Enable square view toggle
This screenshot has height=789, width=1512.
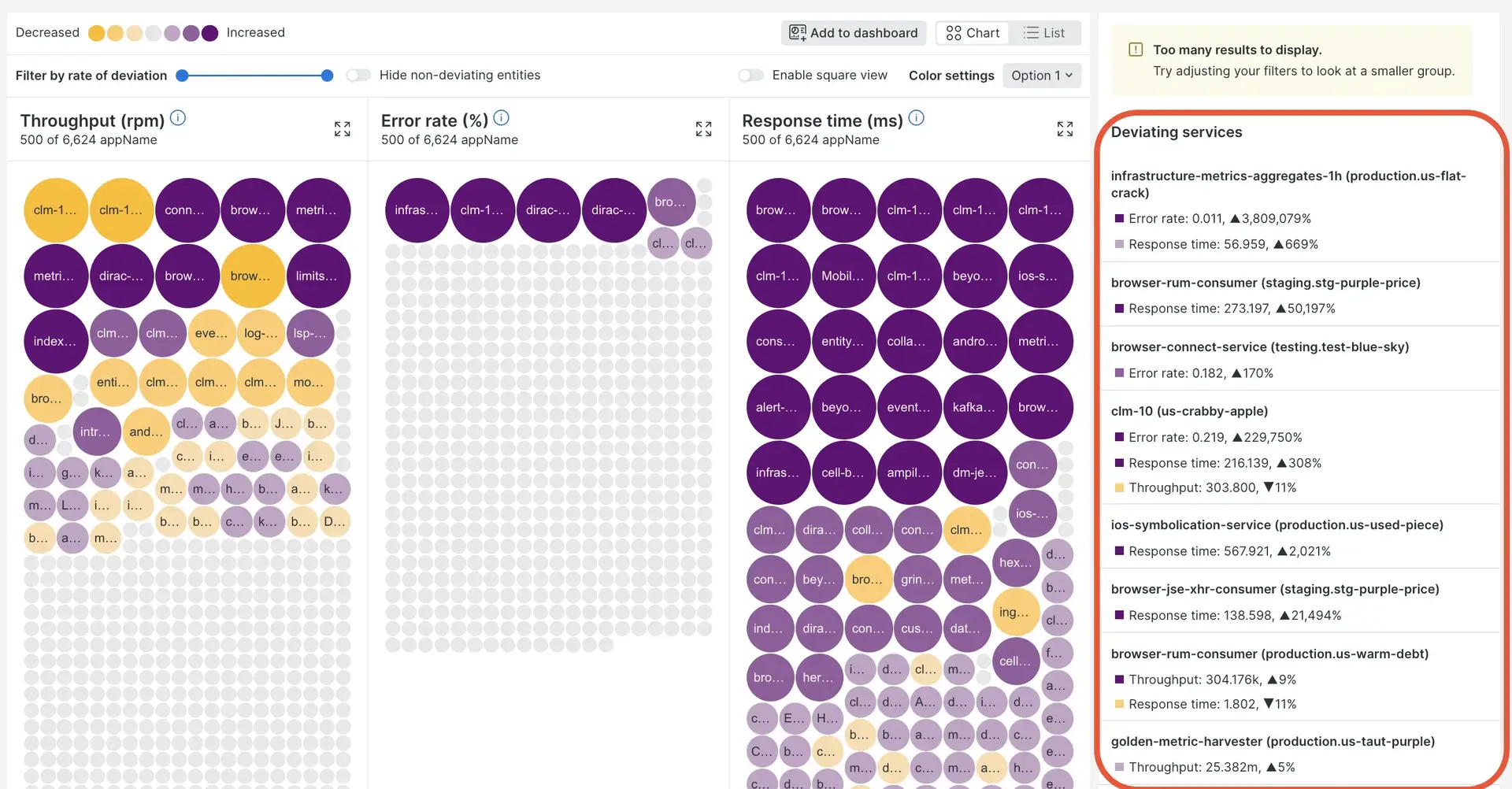[x=750, y=76]
